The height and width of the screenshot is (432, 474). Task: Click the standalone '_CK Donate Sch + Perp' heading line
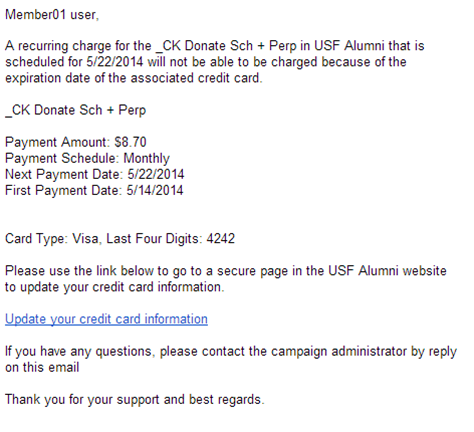(76, 111)
